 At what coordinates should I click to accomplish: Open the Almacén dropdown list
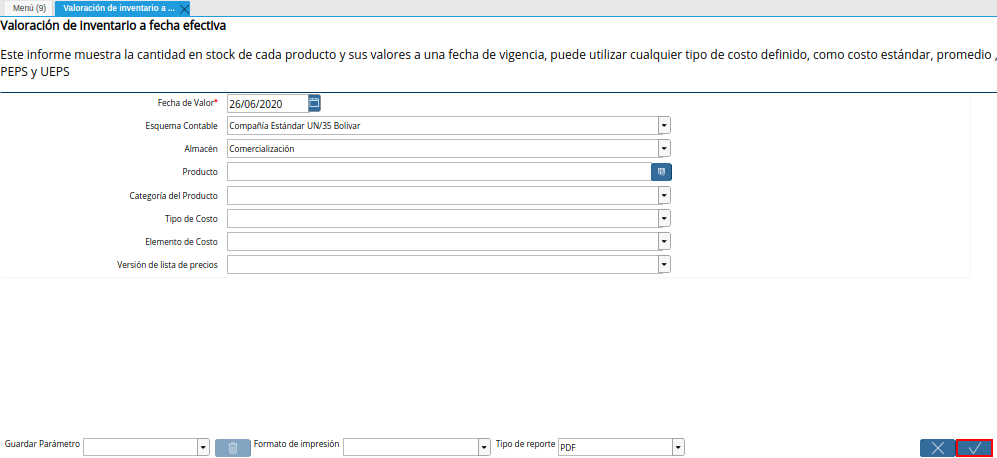coord(664,148)
